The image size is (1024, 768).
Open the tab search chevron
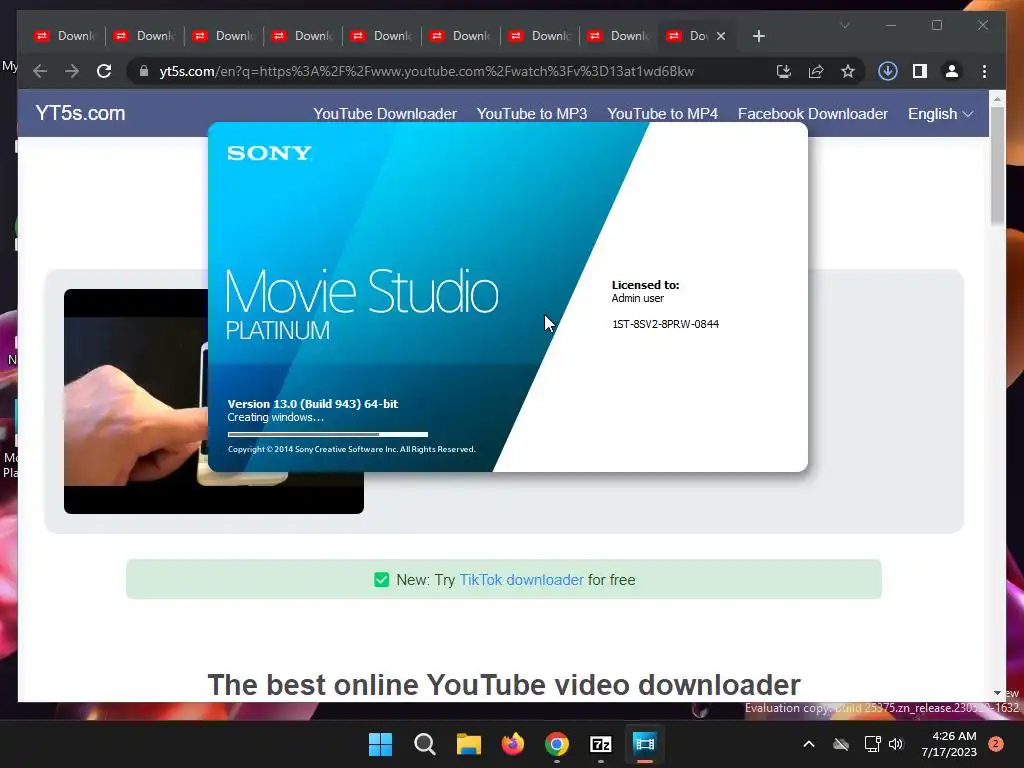point(844,25)
